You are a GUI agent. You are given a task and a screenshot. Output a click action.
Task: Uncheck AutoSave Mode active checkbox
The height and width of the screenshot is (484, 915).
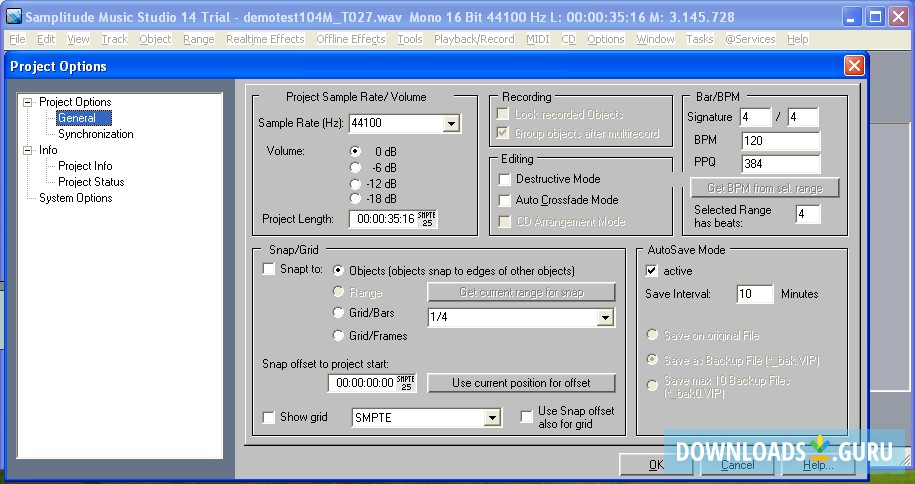[x=652, y=271]
